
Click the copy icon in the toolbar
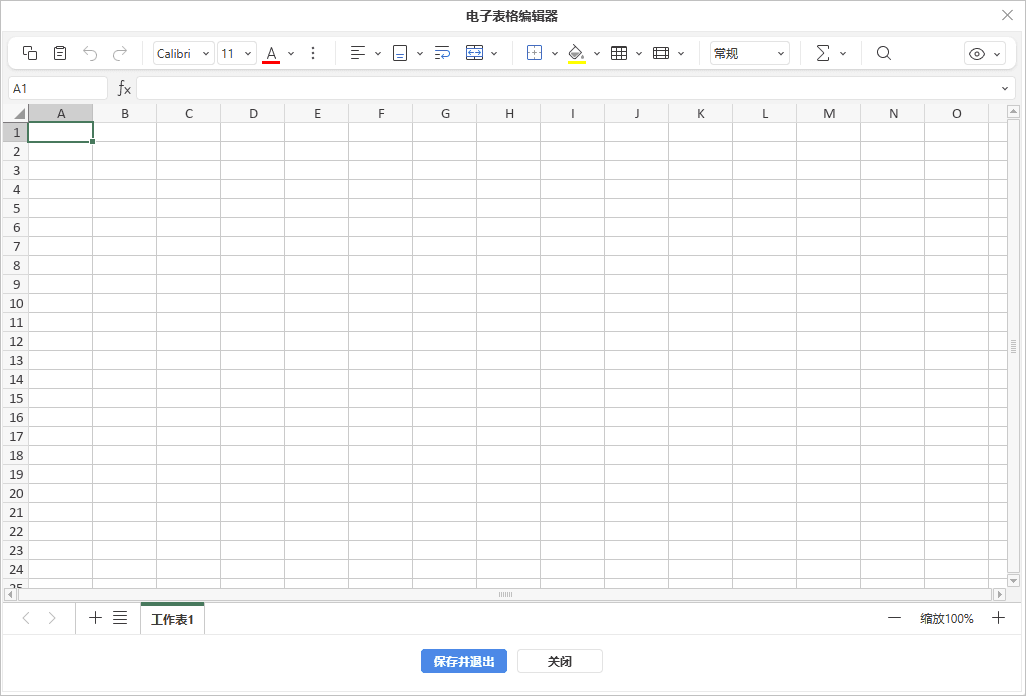[x=30, y=53]
